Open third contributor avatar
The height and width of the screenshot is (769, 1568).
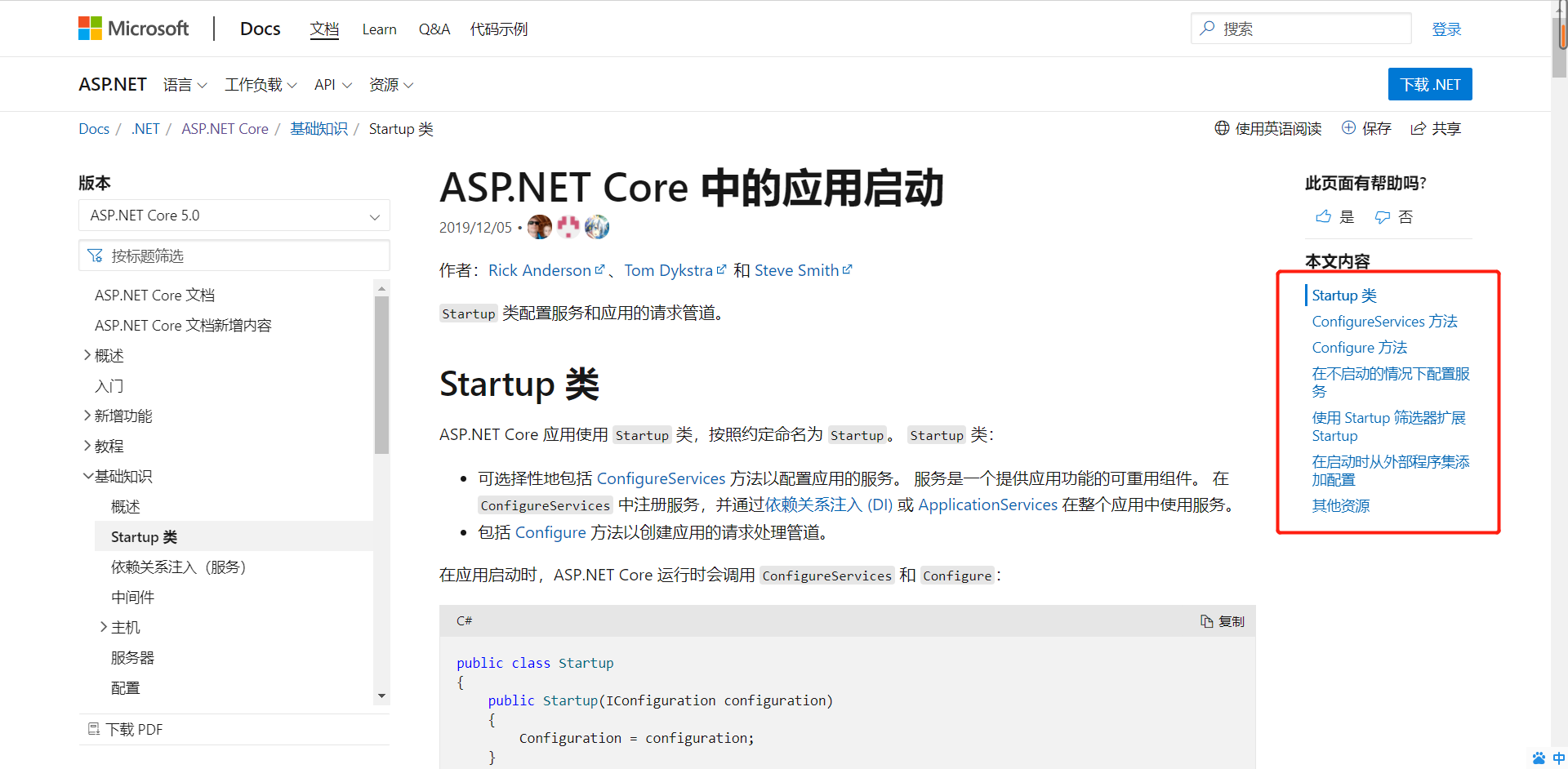pos(597,227)
